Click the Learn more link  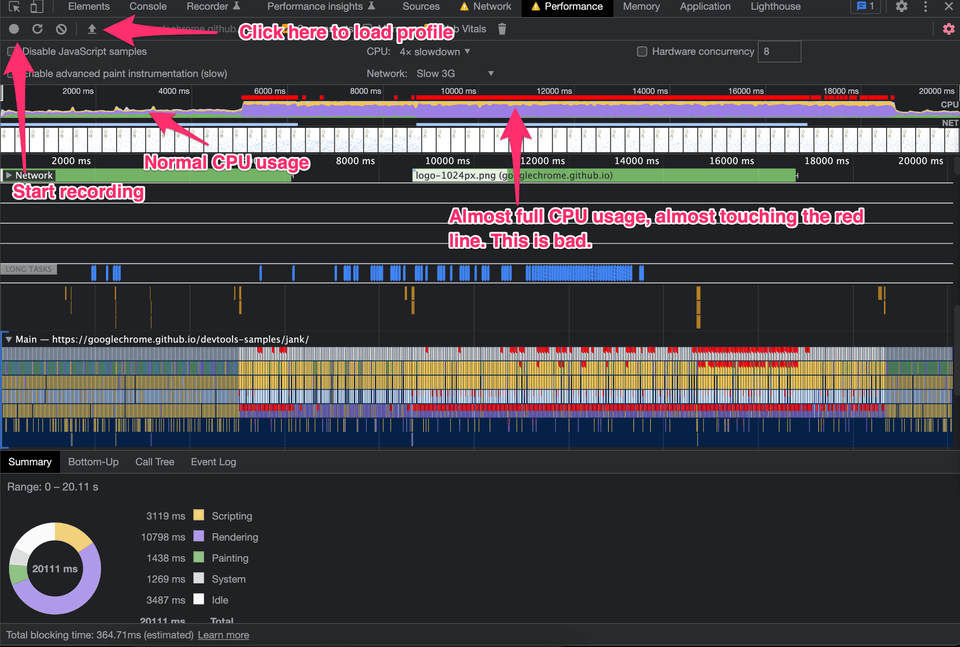click(x=223, y=635)
